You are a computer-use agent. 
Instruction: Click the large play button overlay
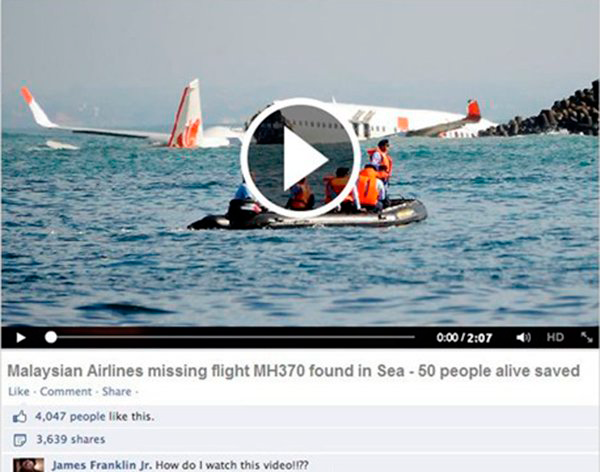pos(300,158)
